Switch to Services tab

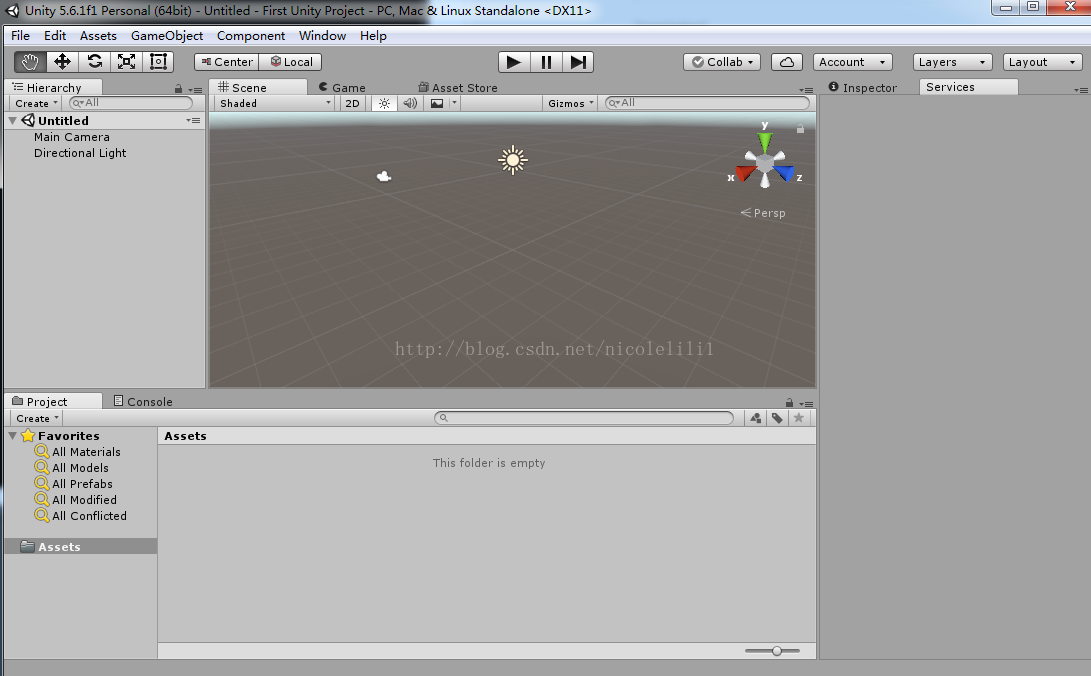pyautogui.click(x=968, y=87)
